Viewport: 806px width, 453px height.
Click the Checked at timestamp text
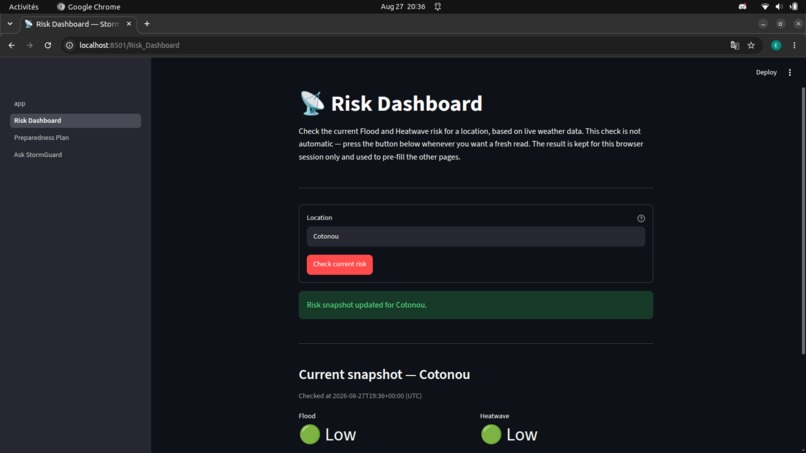click(x=360, y=396)
